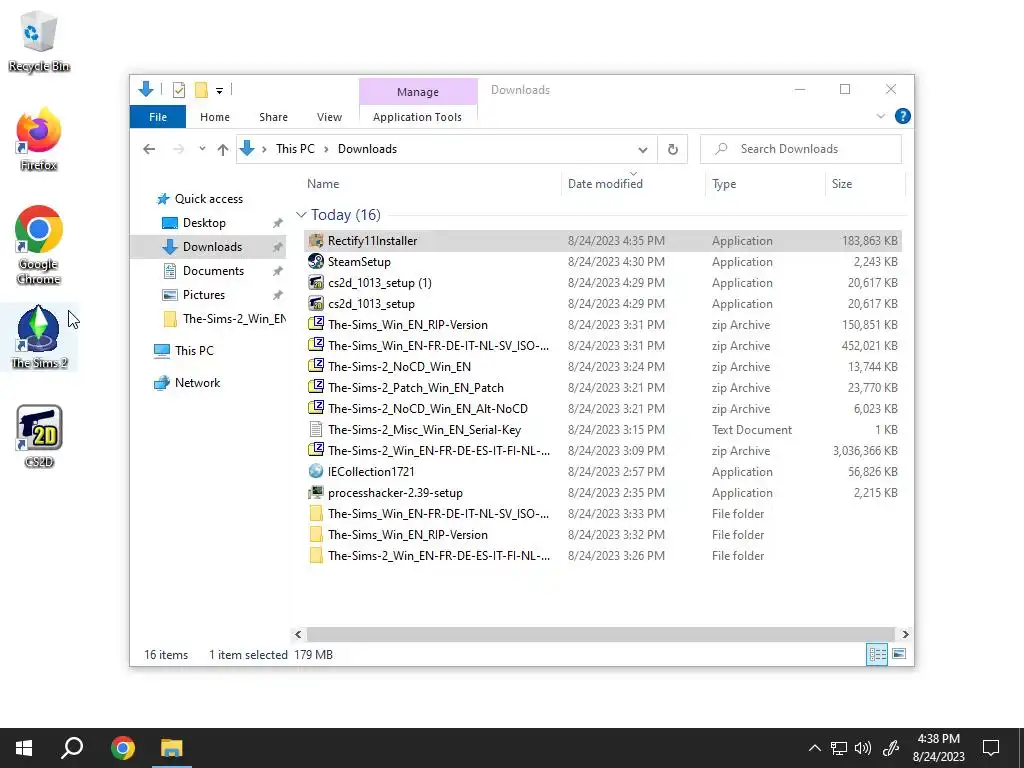Viewport: 1024px width, 768px height.
Task: Select the processhacker-2.39-setup icon
Action: 316,492
